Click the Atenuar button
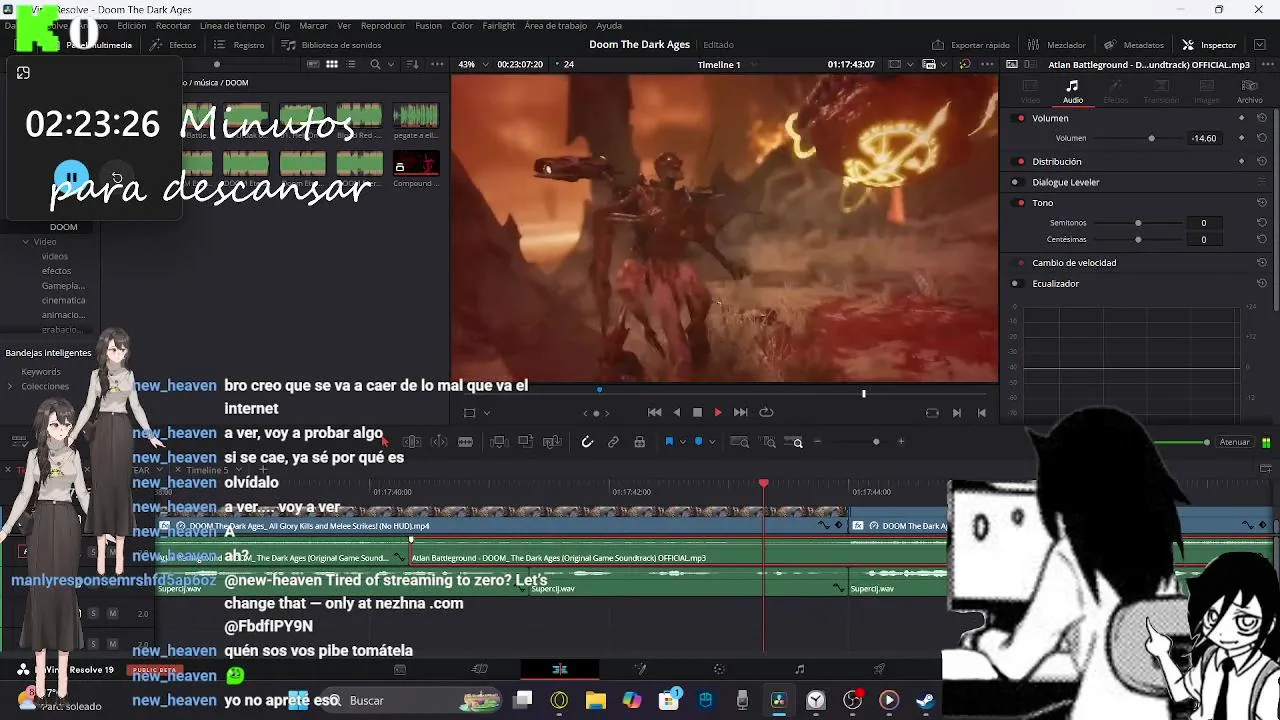 coord(1234,442)
